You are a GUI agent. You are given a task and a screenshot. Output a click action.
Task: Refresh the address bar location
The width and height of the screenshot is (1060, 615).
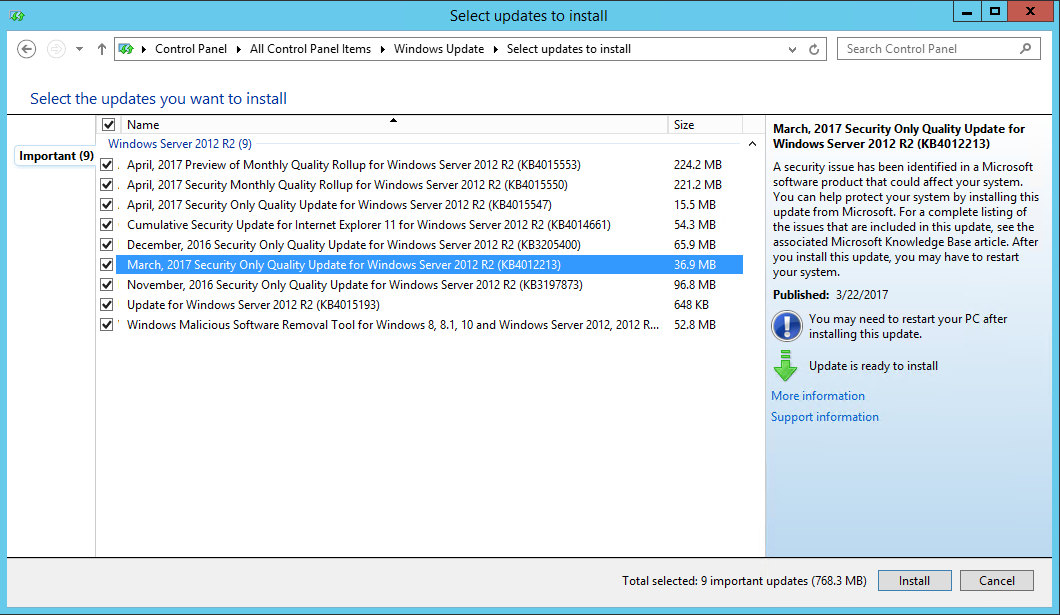(x=814, y=49)
